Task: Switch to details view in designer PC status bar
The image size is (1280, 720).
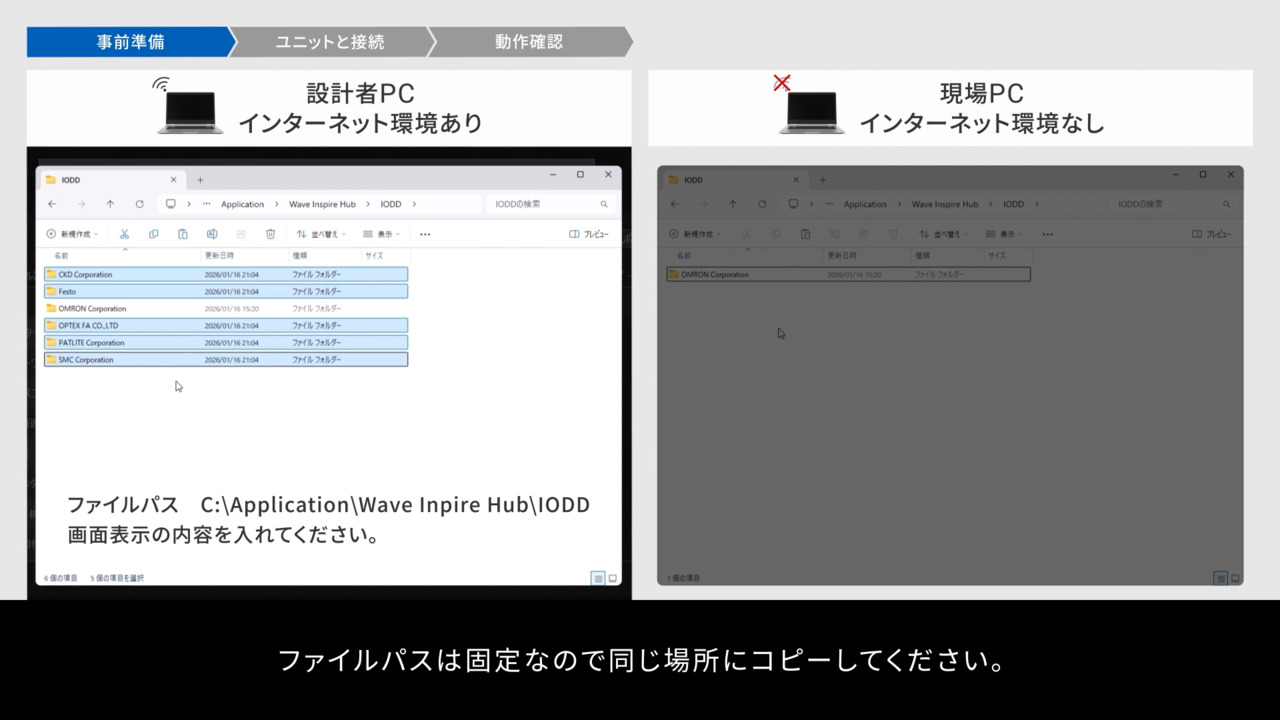Action: [598, 578]
